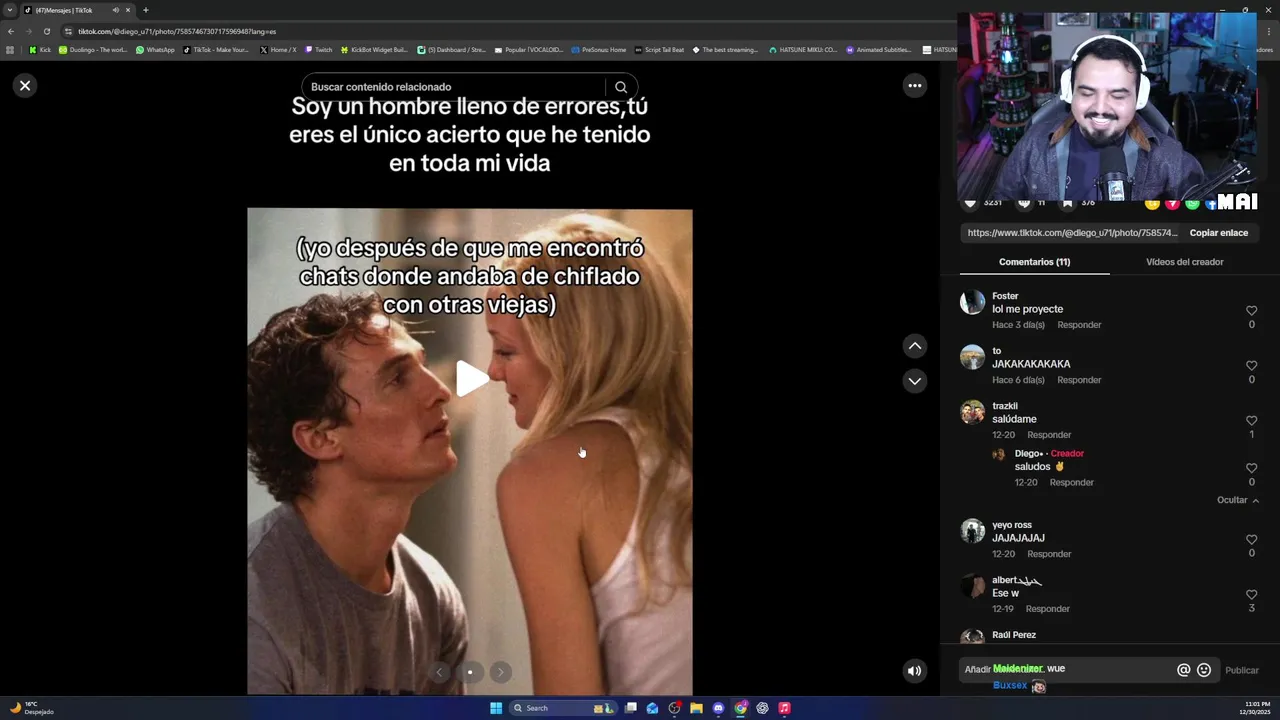Open yeyo ross's profile avatar
This screenshot has width=1280, height=720.
coord(972,531)
